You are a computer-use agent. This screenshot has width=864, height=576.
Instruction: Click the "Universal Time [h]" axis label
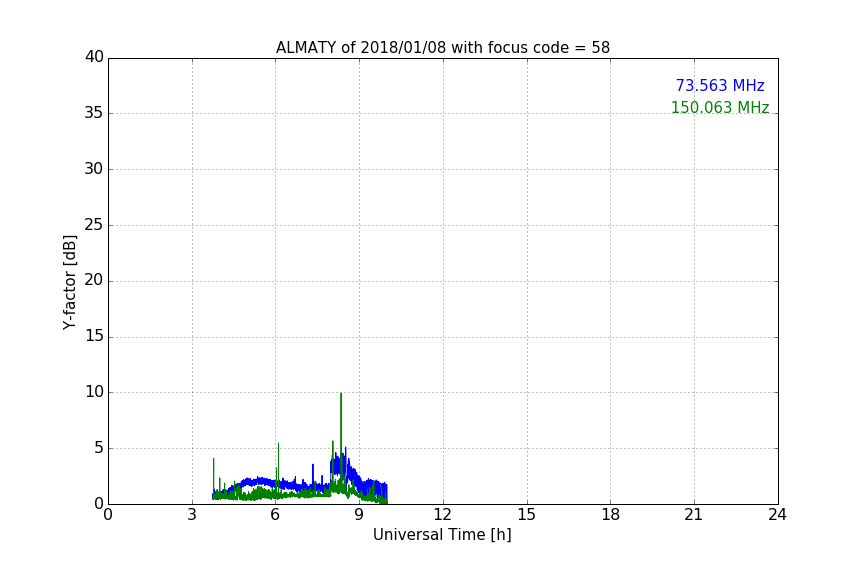[442, 535]
